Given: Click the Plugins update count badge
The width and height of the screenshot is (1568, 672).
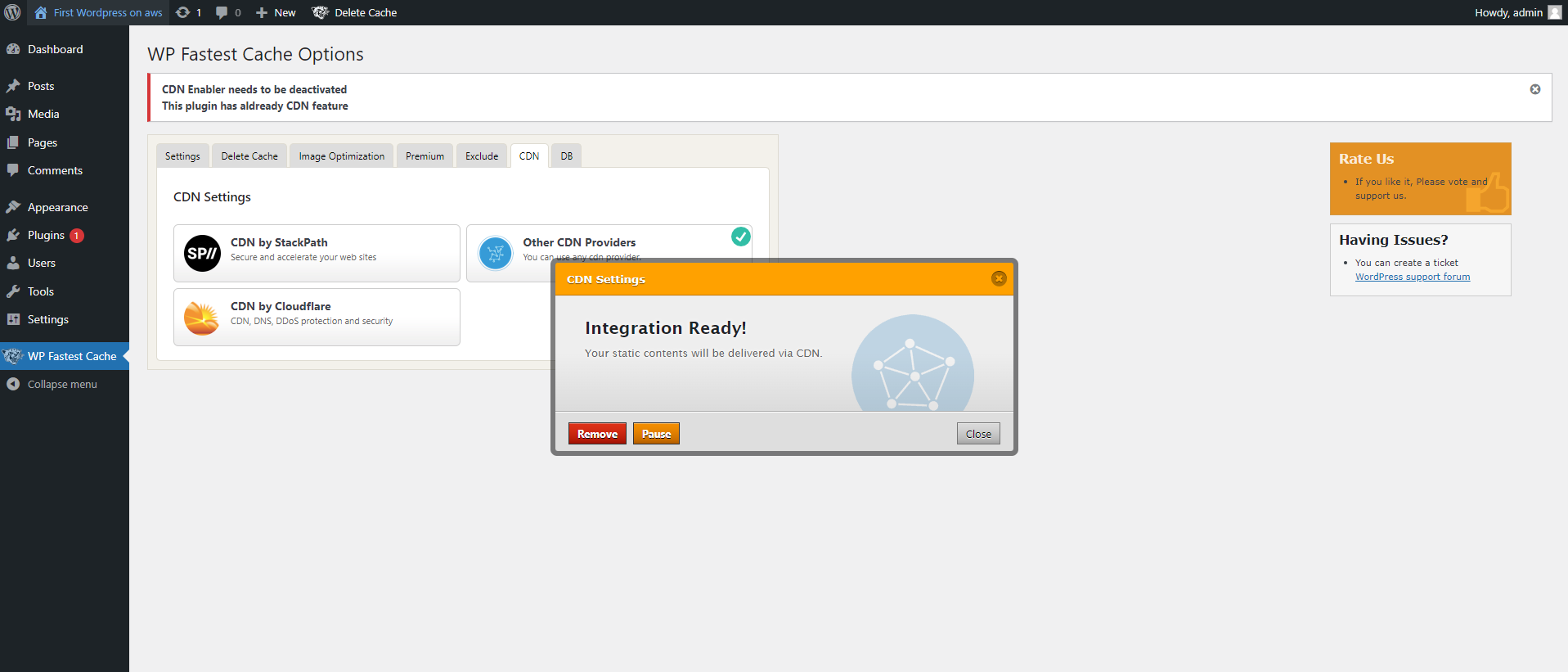Looking at the screenshot, I should [77, 236].
